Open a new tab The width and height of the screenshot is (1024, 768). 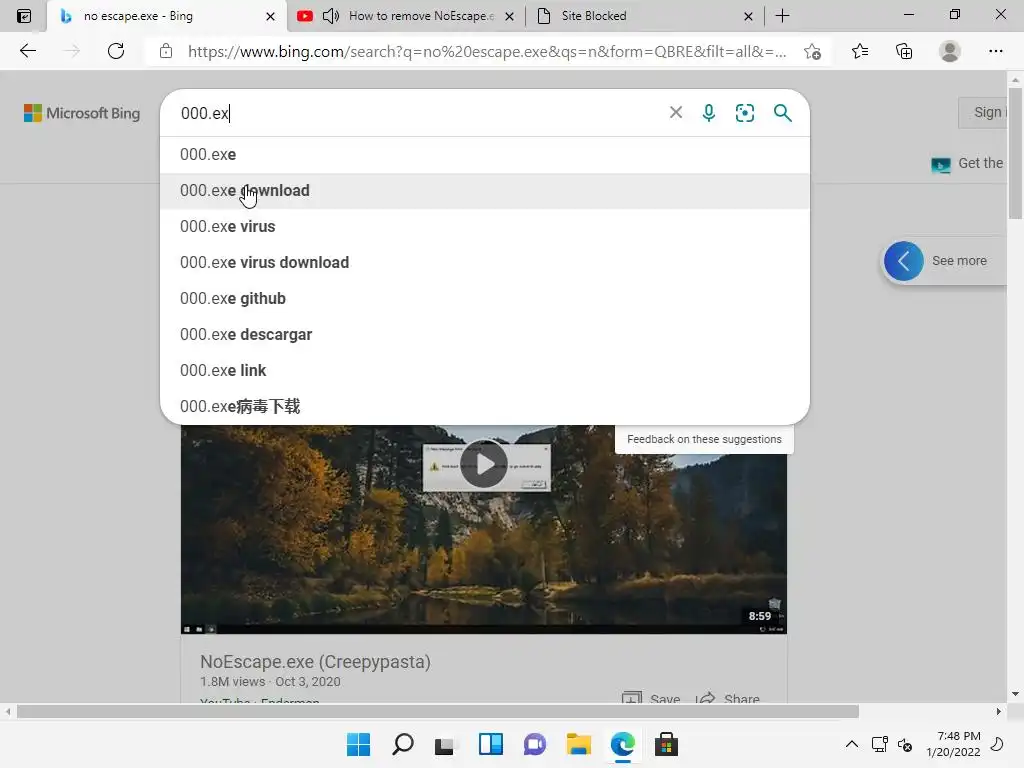click(x=782, y=16)
